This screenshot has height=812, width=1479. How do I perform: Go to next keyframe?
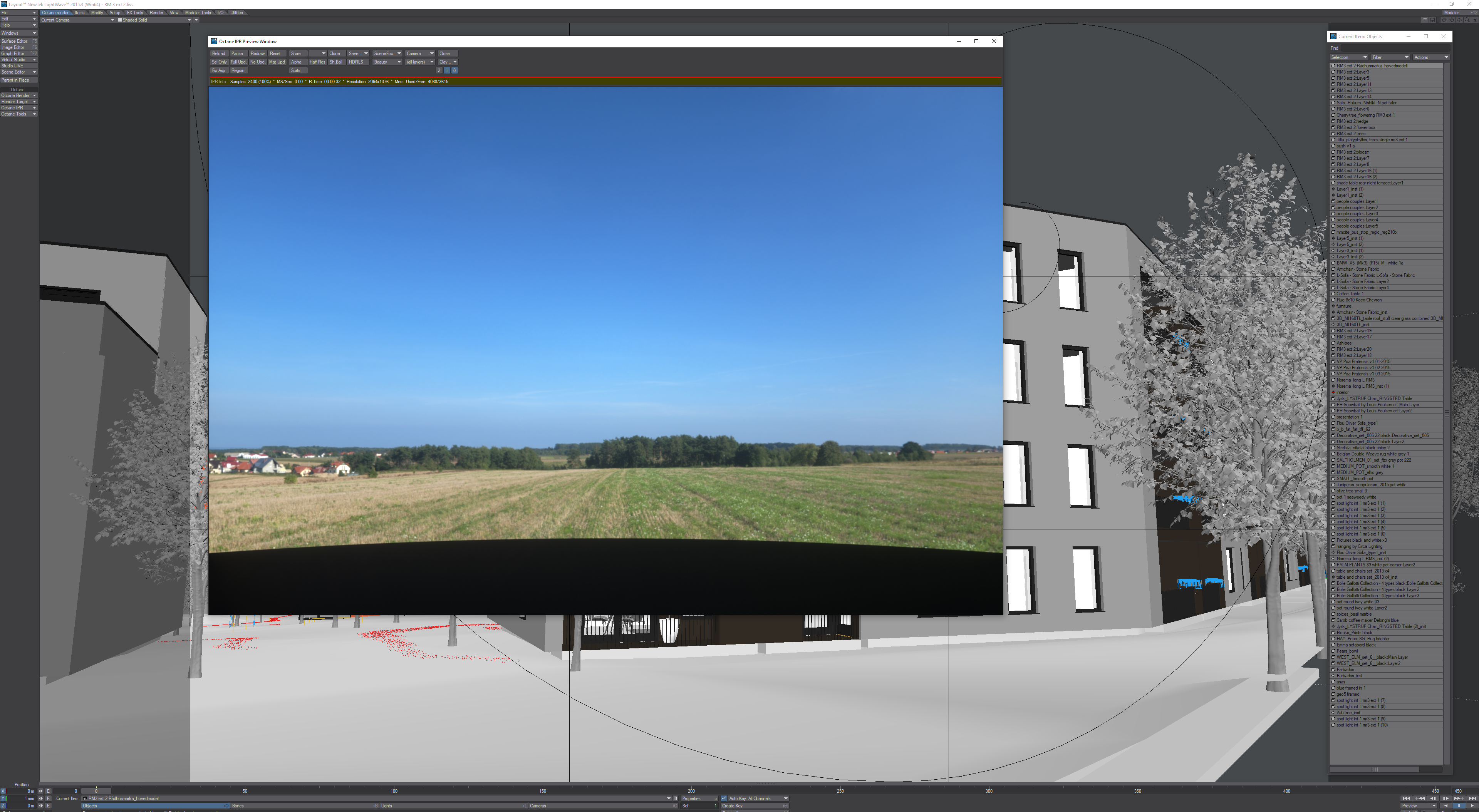pos(1459,798)
